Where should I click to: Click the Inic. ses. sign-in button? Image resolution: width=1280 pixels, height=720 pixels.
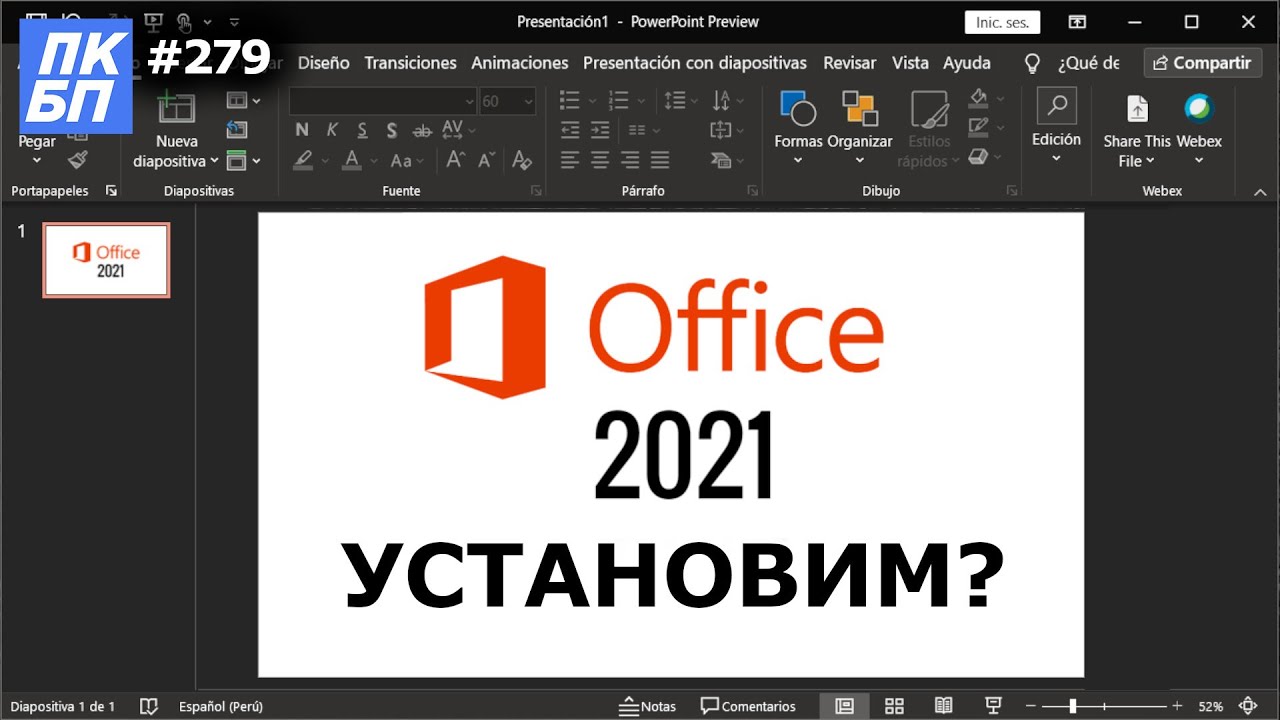click(1002, 22)
